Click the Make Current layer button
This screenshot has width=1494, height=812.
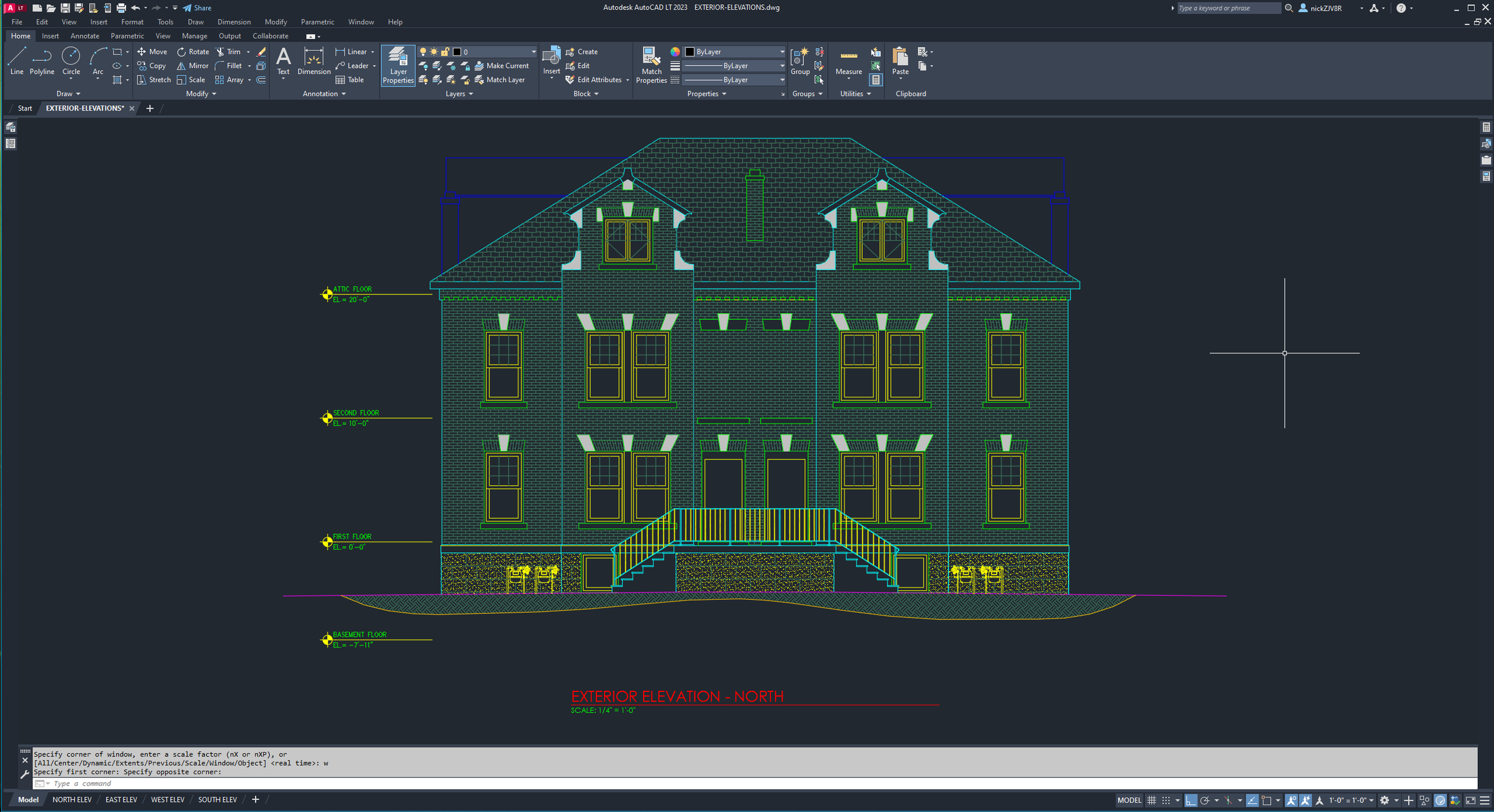(504, 66)
